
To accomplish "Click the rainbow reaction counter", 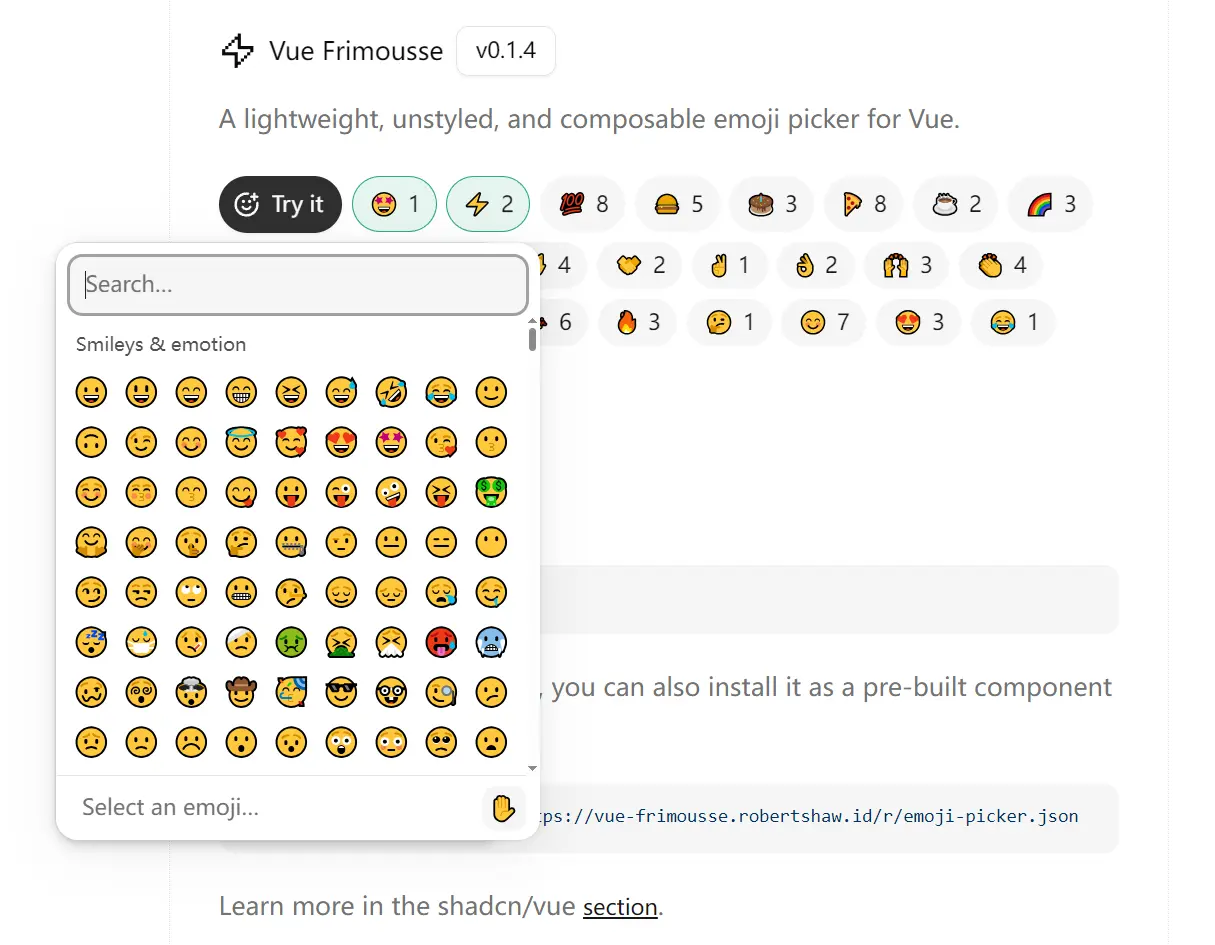I will [x=1050, y=204].
